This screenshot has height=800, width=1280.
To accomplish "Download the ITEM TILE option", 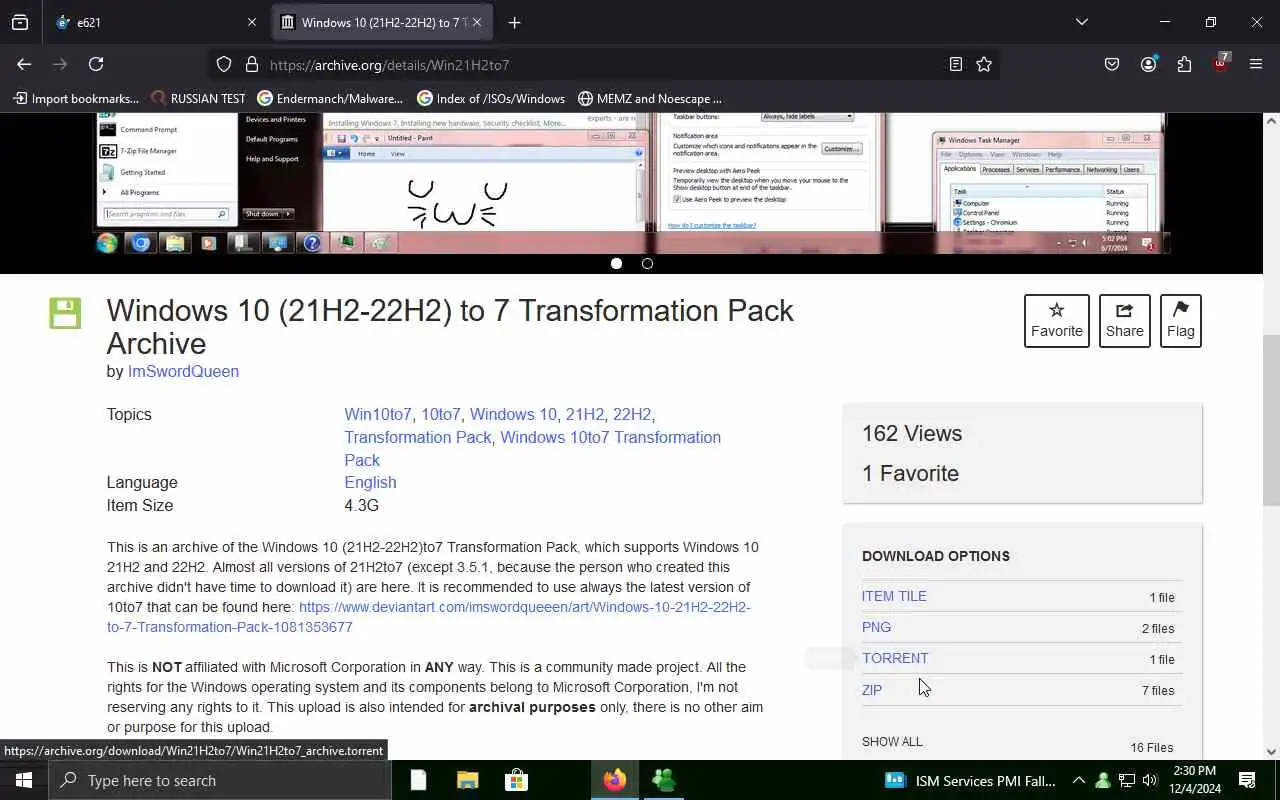I will [x=894, y=596].
